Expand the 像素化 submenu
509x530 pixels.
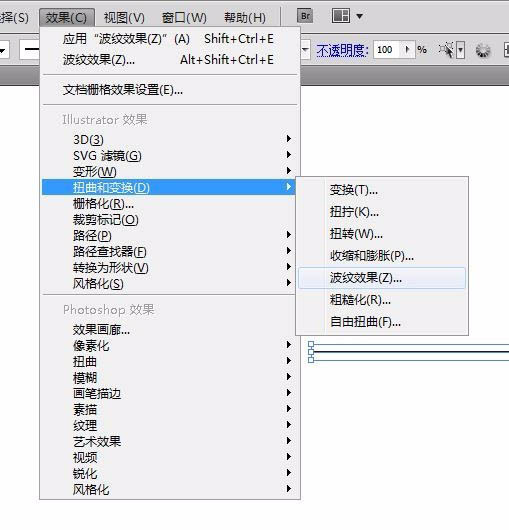coord(170,345)
